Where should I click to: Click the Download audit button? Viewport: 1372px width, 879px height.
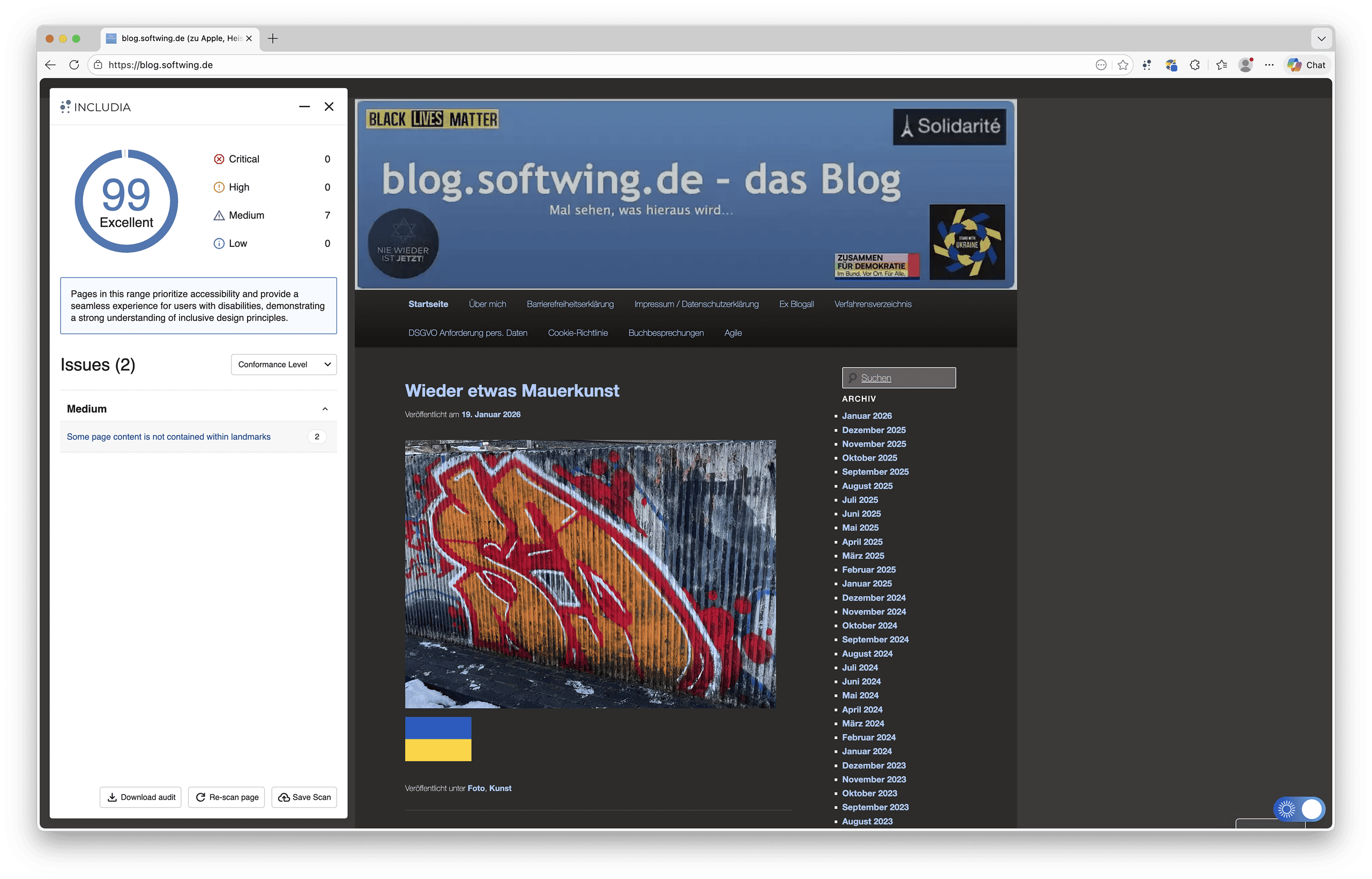pos(140,797)
